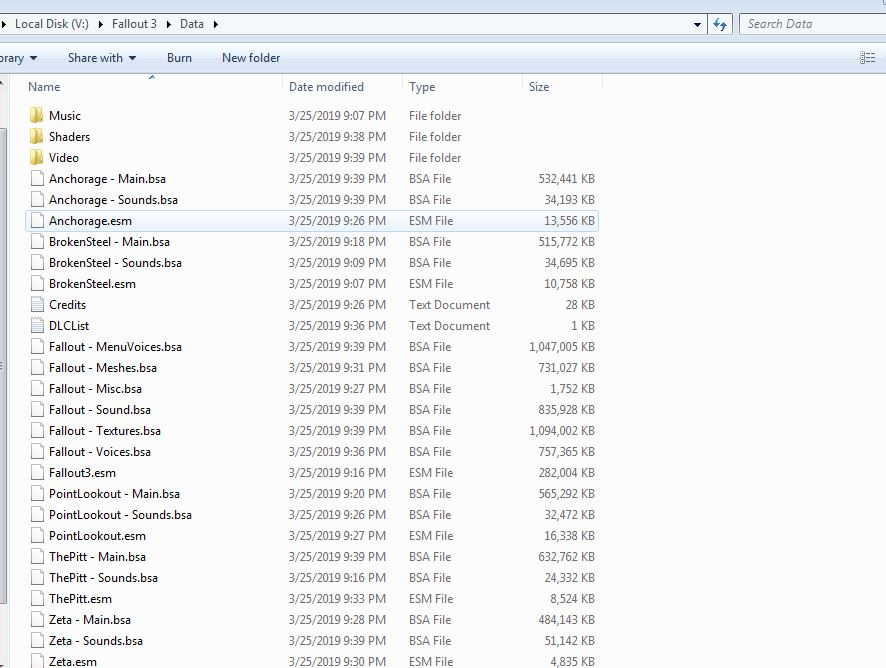Screen dimensions: 886x668
Task: Select the PointLookout - Sounds.bsa file icon
Action: coord(37,514)
